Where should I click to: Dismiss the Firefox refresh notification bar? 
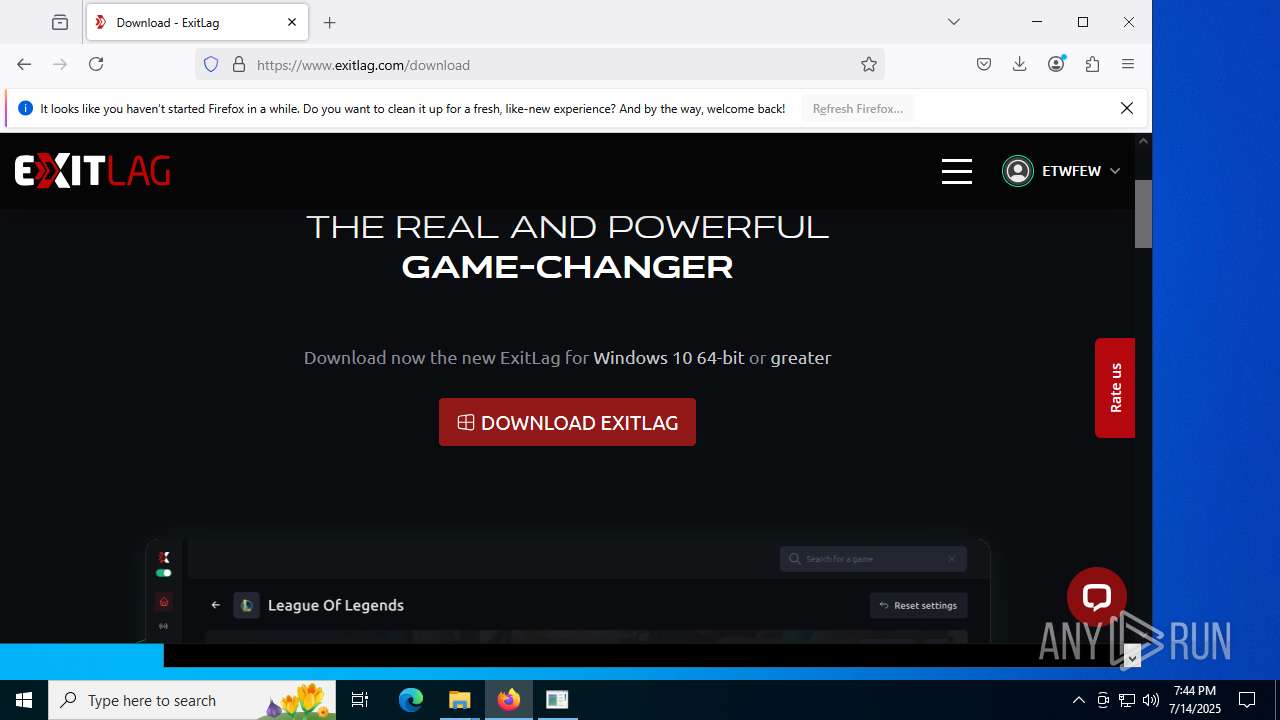[1127, 108]
